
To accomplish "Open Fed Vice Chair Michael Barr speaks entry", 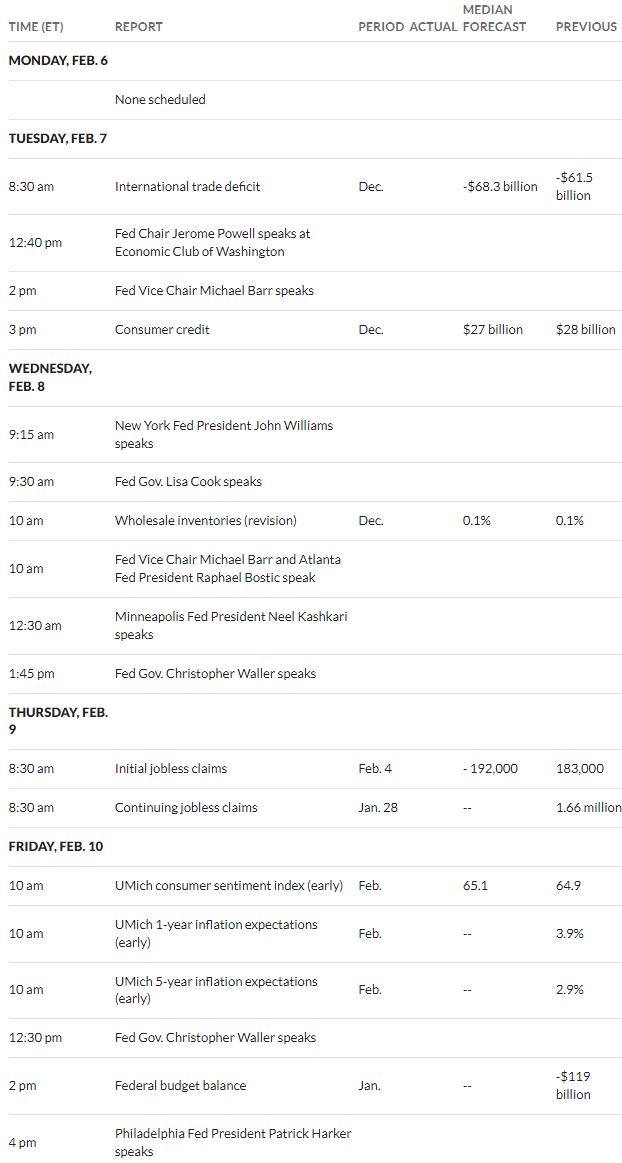I will click(214, 291).
